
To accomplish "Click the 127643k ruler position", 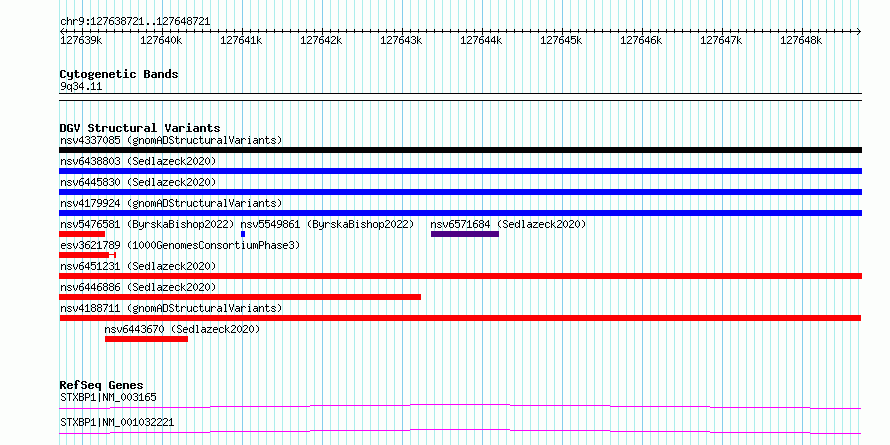I will click(401, 40).
